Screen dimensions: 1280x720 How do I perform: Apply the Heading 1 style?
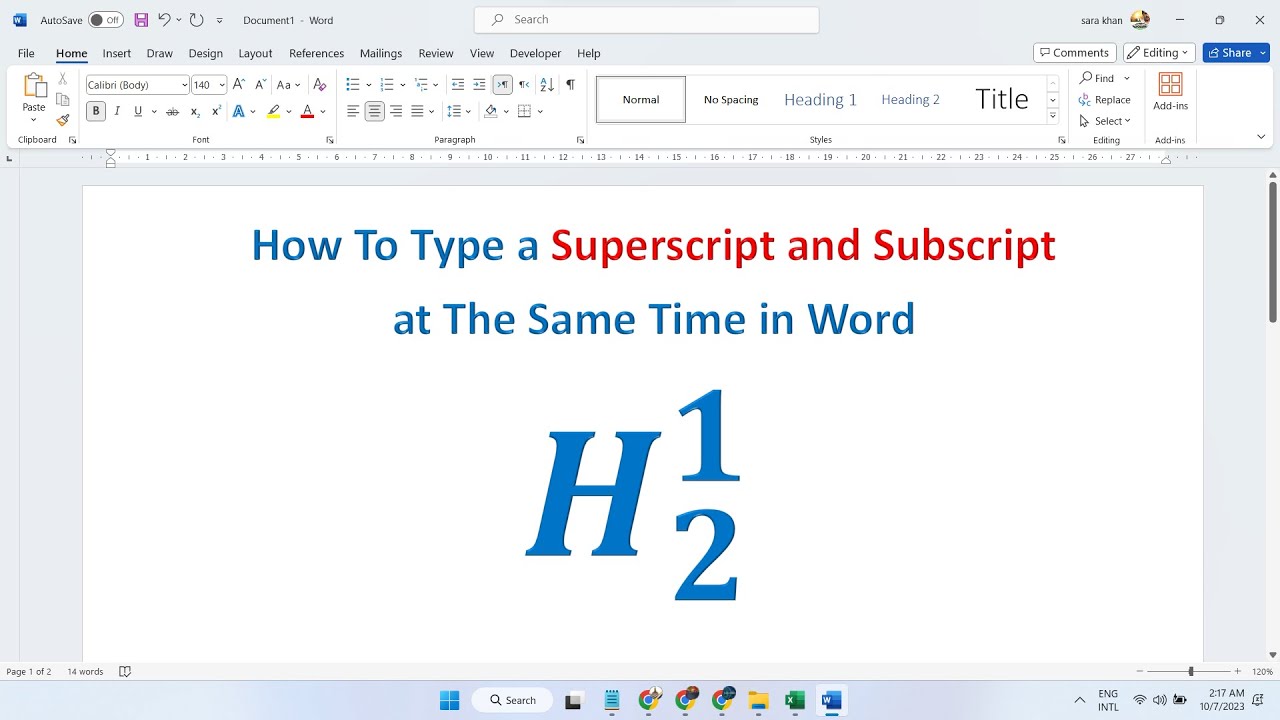coord(820,99)
